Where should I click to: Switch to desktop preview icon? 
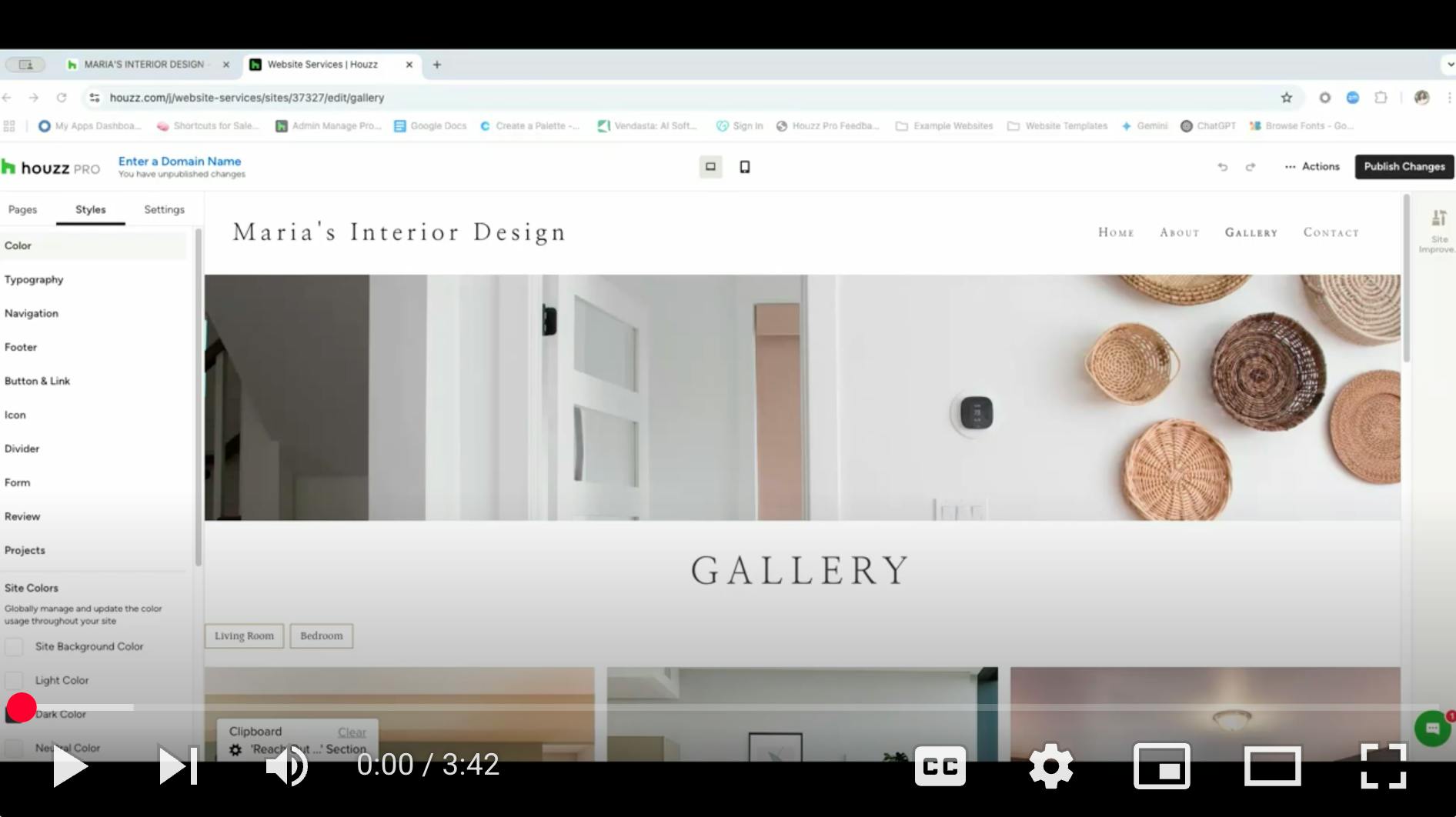(x=710, y=167)
